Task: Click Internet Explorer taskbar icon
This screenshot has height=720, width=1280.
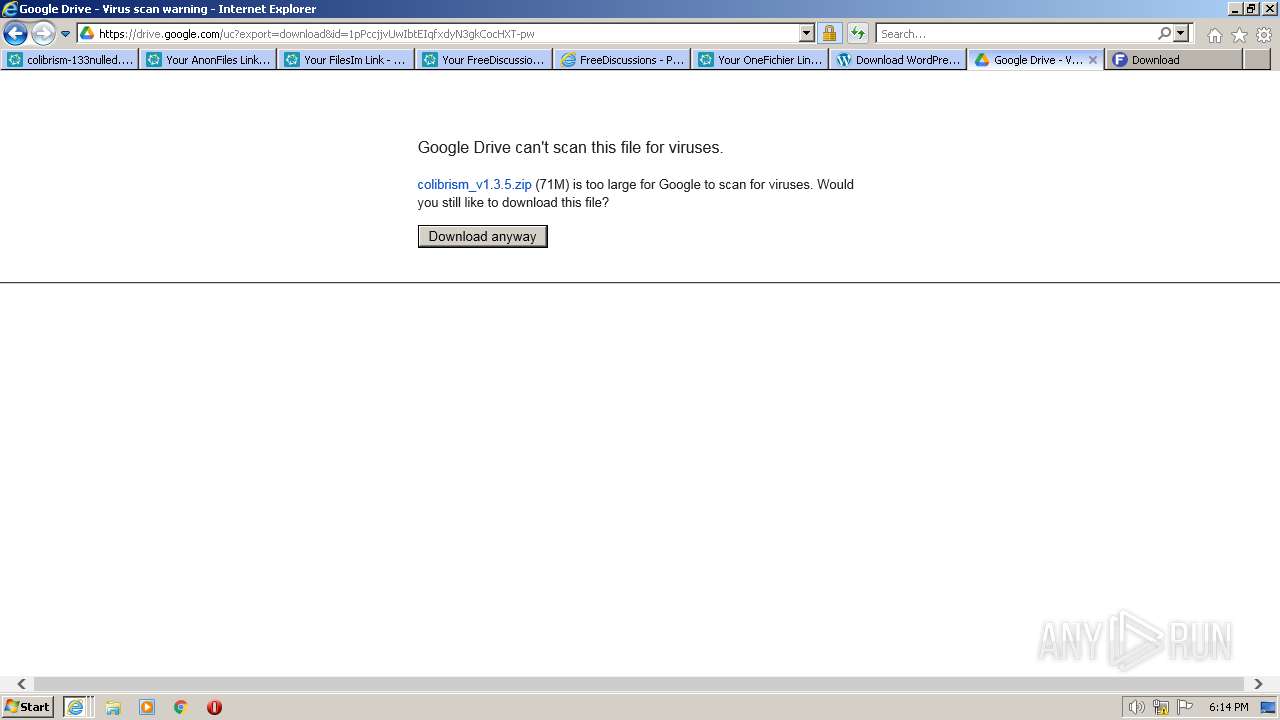Action: 77,707
